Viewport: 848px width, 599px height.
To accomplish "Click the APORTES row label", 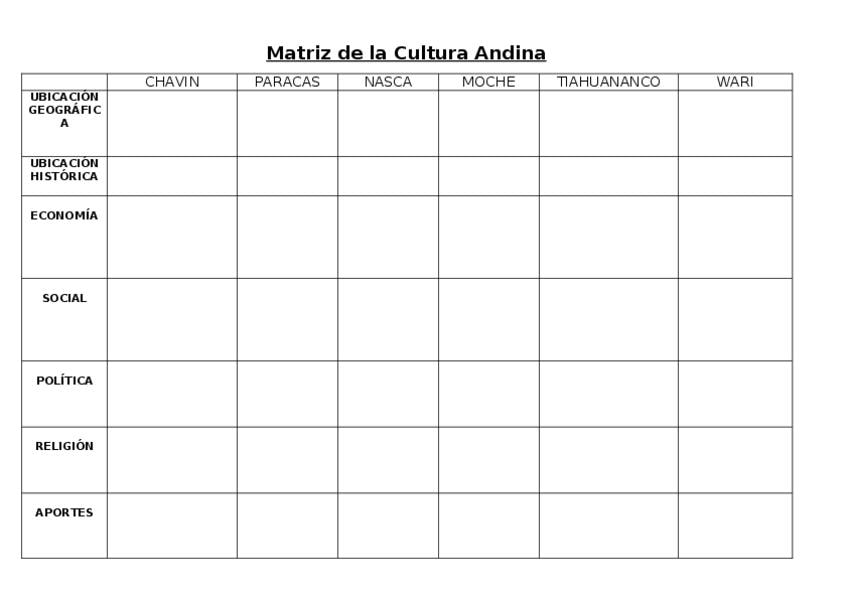I will (64, 513).
